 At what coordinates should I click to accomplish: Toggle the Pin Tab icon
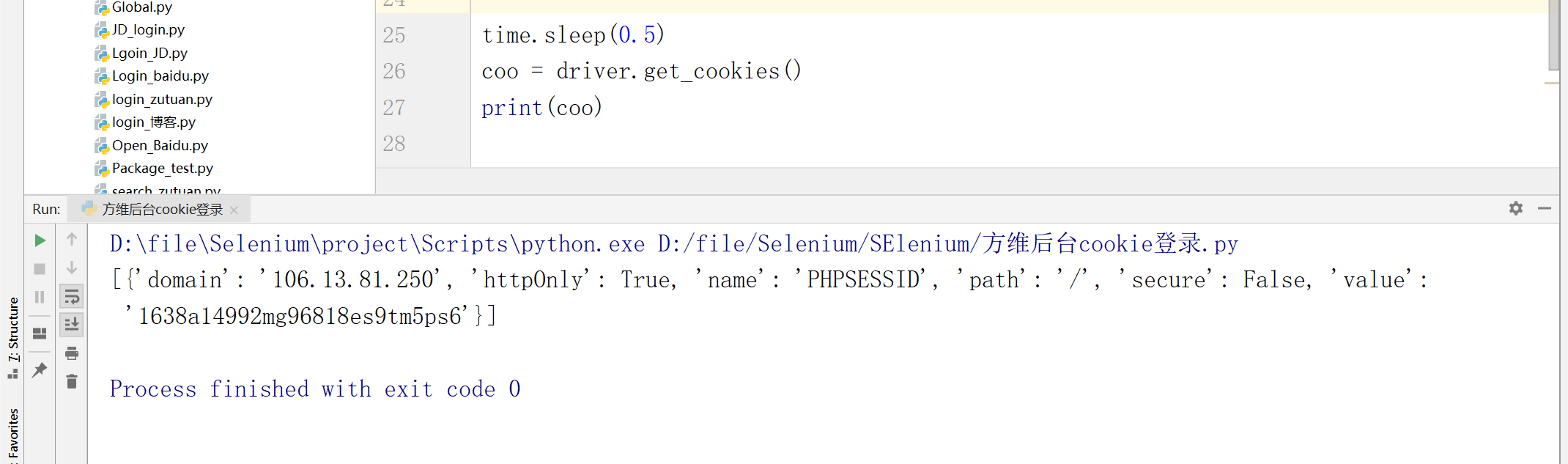[40, 370]
